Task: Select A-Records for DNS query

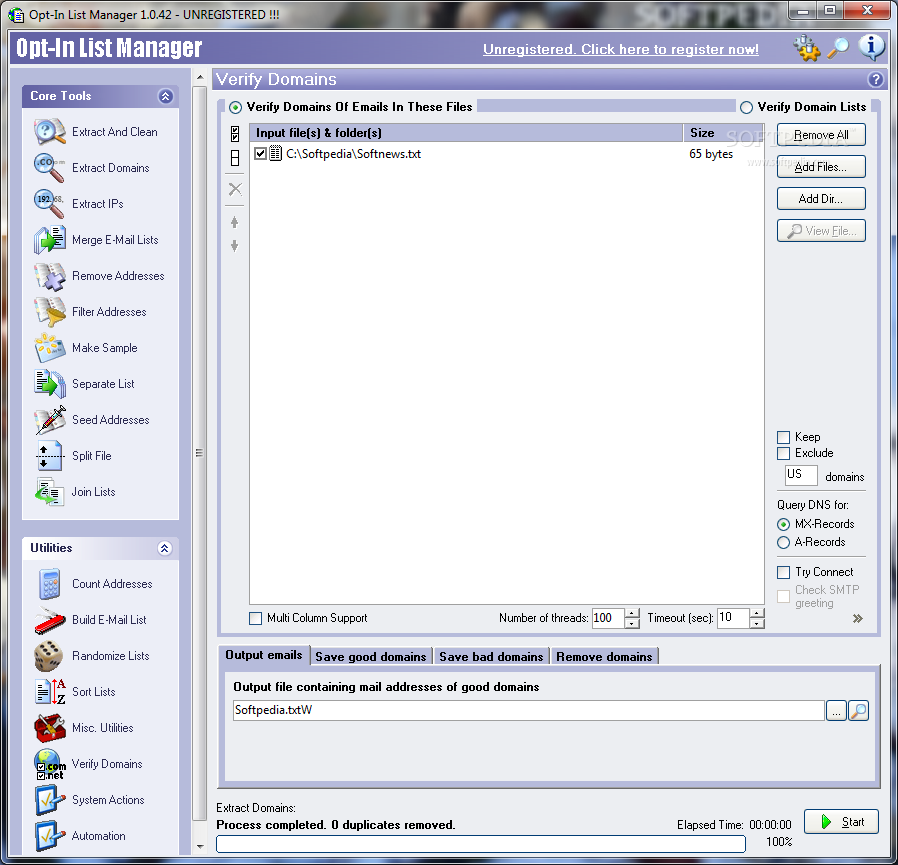Action: [x=783, y=542]
